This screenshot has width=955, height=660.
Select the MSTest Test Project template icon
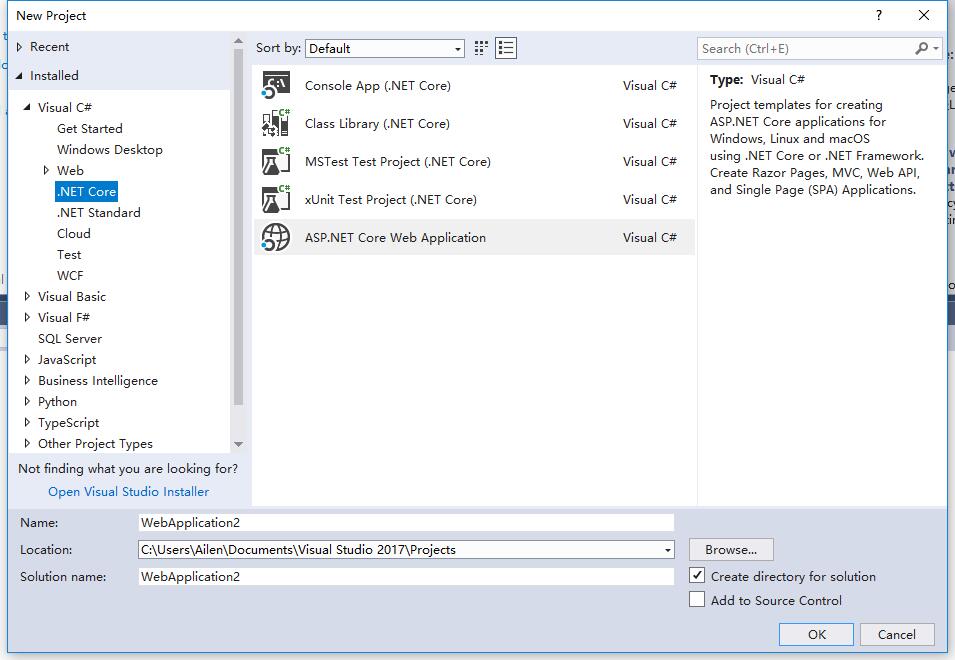coord(276,161)
